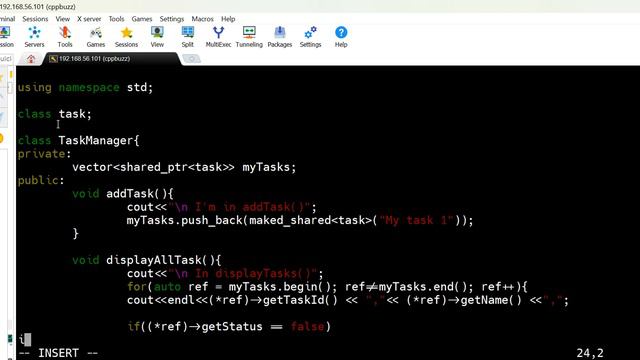The height and width of the screenshot is (360, 640).
Task: Open the Settings menu
Action: pyautogui.click(x=171, y=19)
